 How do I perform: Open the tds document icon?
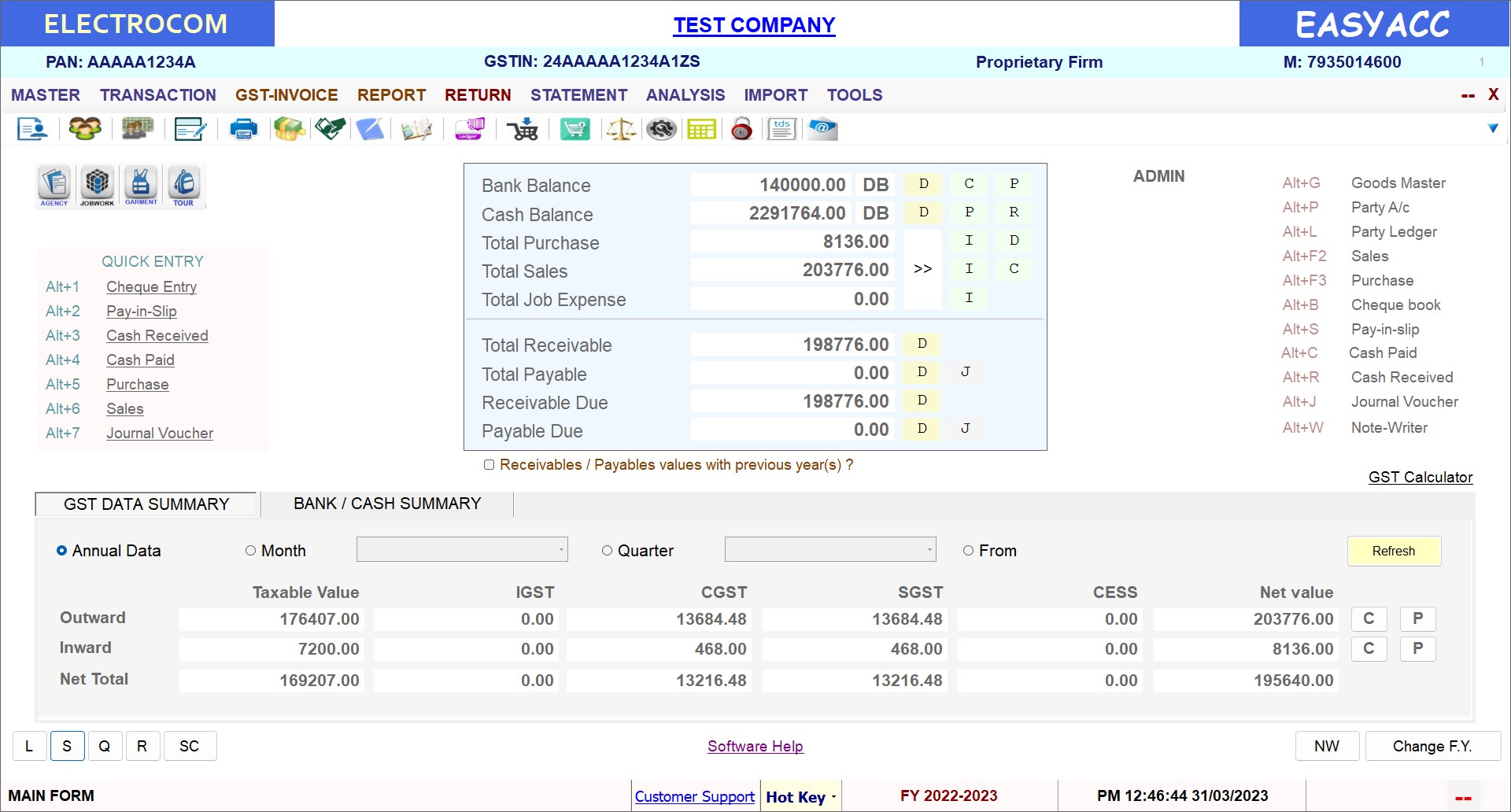[x=781, y=129]
